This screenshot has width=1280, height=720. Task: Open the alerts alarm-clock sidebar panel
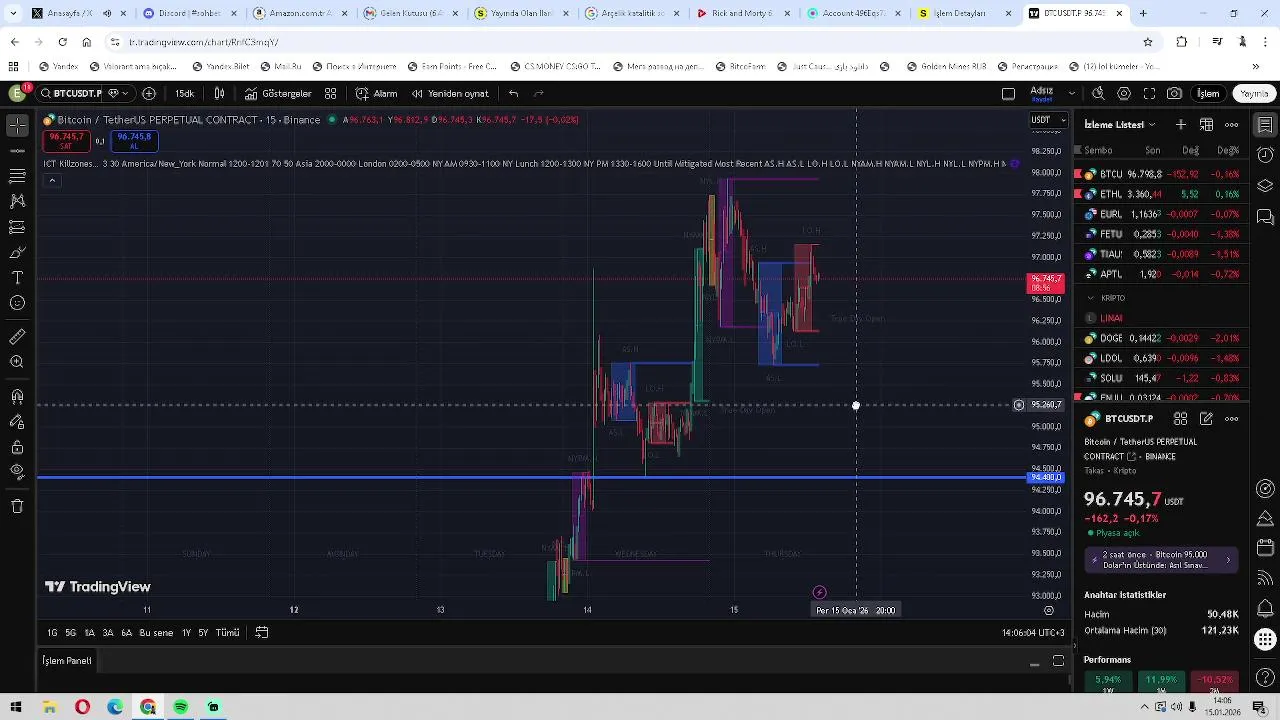click(1265, 155)
